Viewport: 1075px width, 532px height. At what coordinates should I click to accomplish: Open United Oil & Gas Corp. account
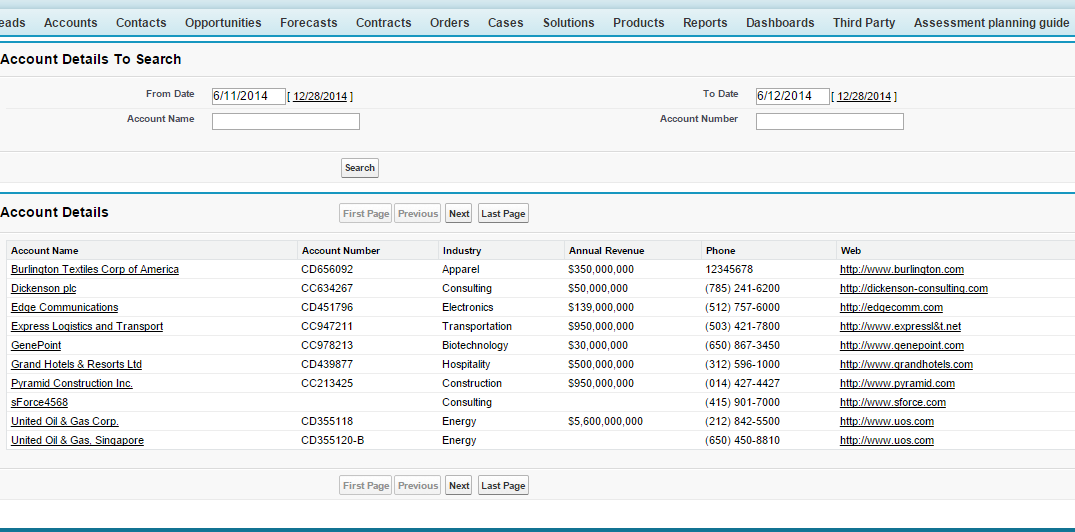(64, 422)
